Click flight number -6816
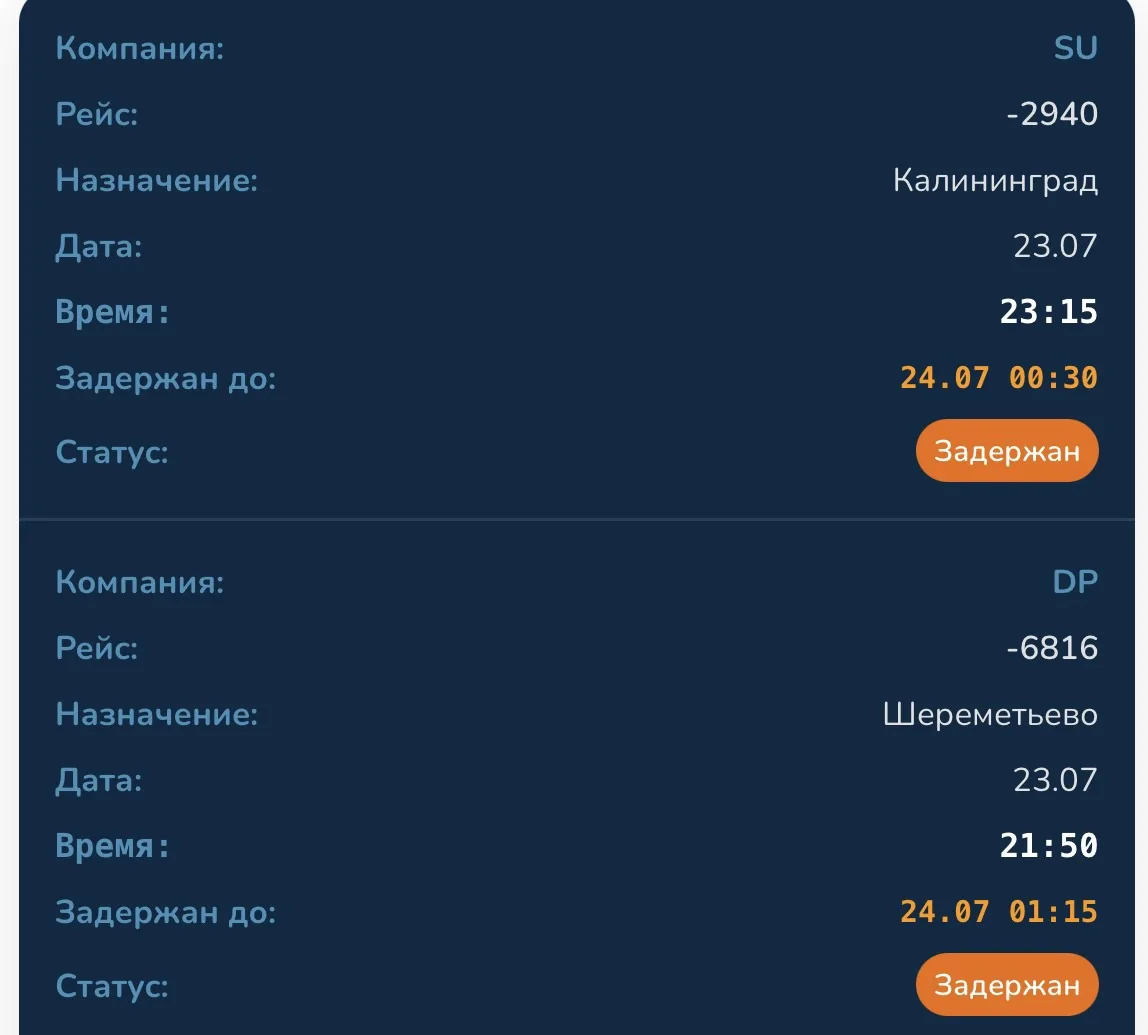This screenshot has width=1148, height=1035. click(1052, 648)
